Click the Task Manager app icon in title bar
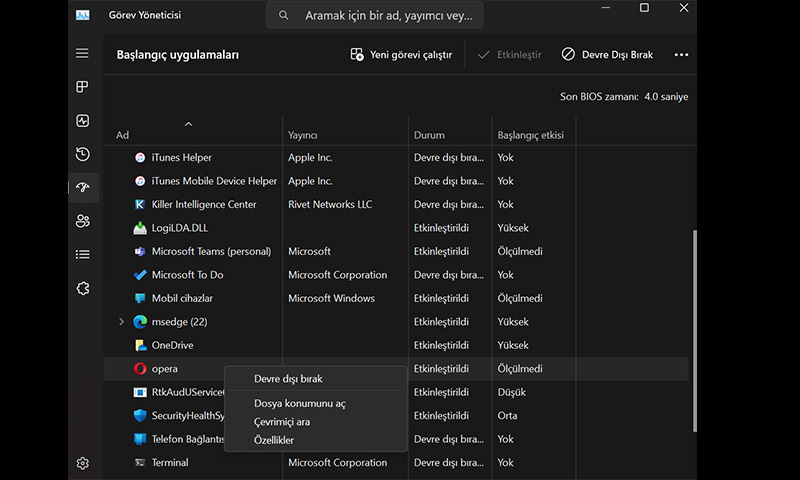Viewport: 800px width, 480px height. coord(83,15)
